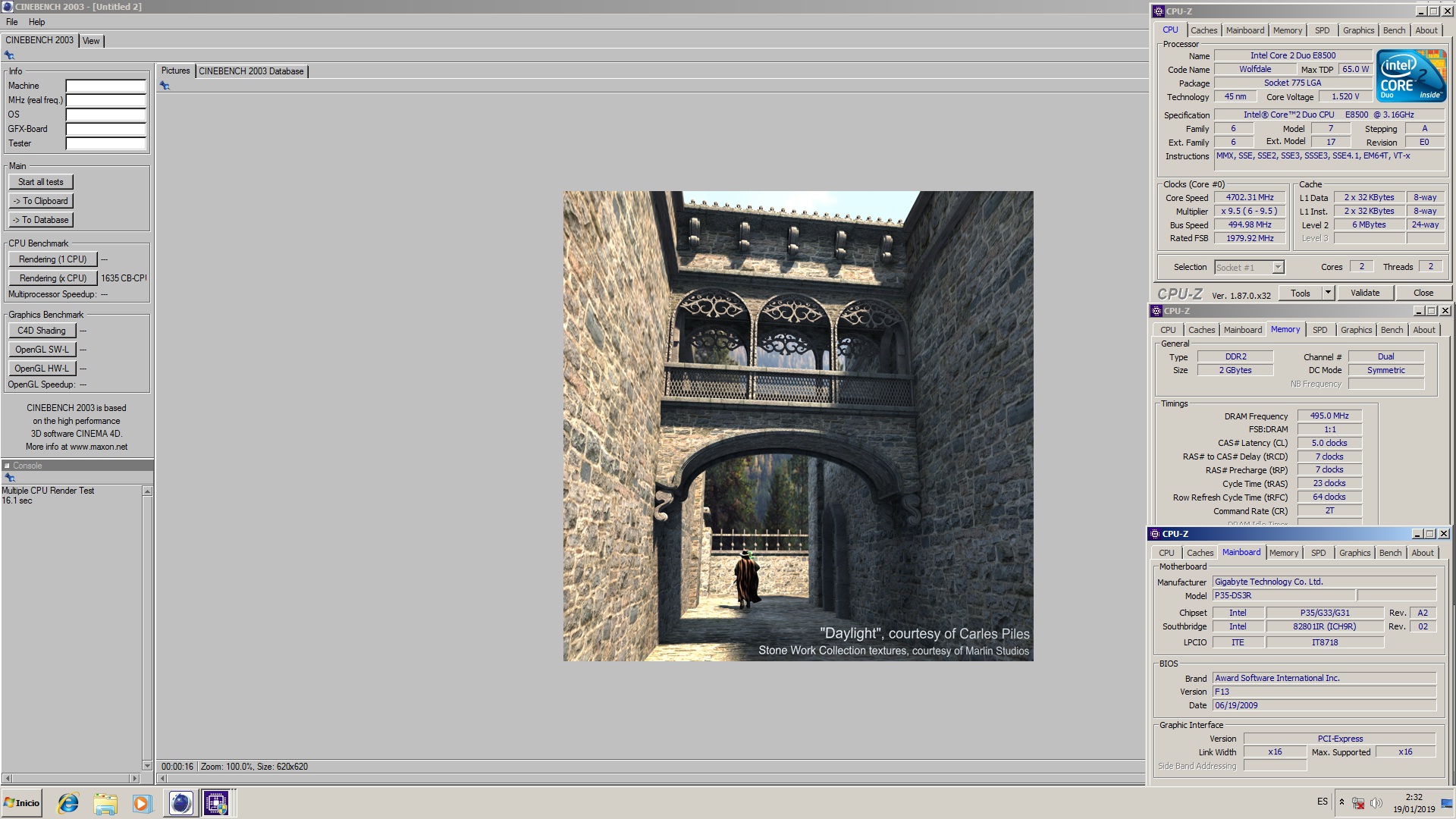
Task: Switch to the View tab
Action: pyautogui.click(x=91, y=41)
